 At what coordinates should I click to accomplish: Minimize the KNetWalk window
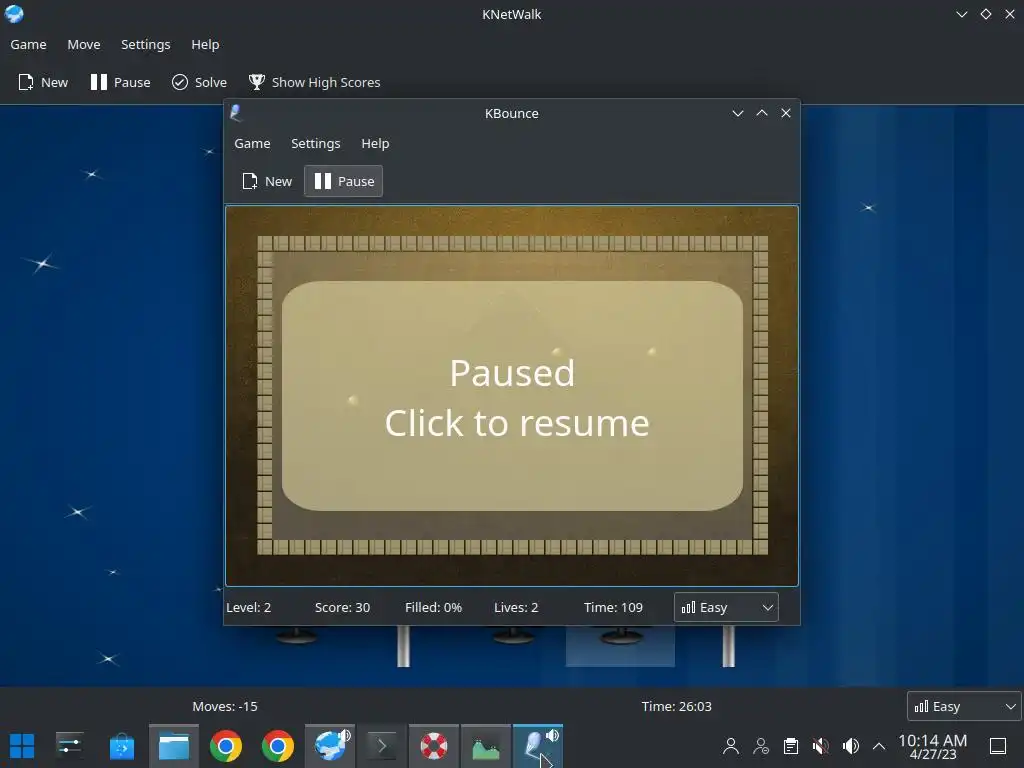pyautogui.click(x=961, y=14)
